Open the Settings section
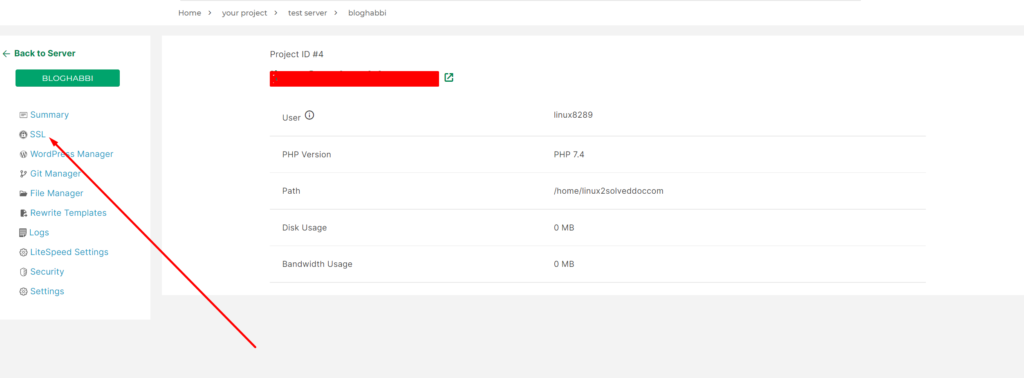Image resolution: width=1024 pixels, height=378 pixels. [x=47, y=291]
